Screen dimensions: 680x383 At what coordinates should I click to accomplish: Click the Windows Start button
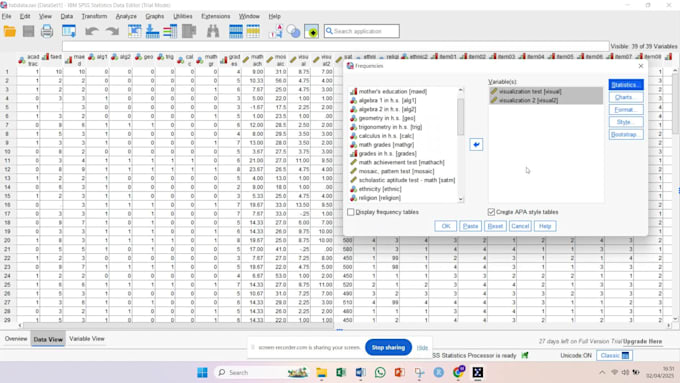pyautogui.click(x=202, y=372)
